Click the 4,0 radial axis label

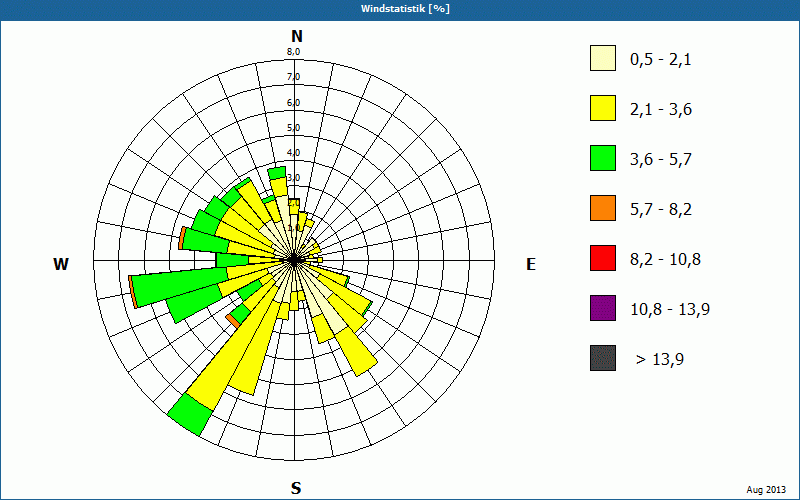(293, 153)
